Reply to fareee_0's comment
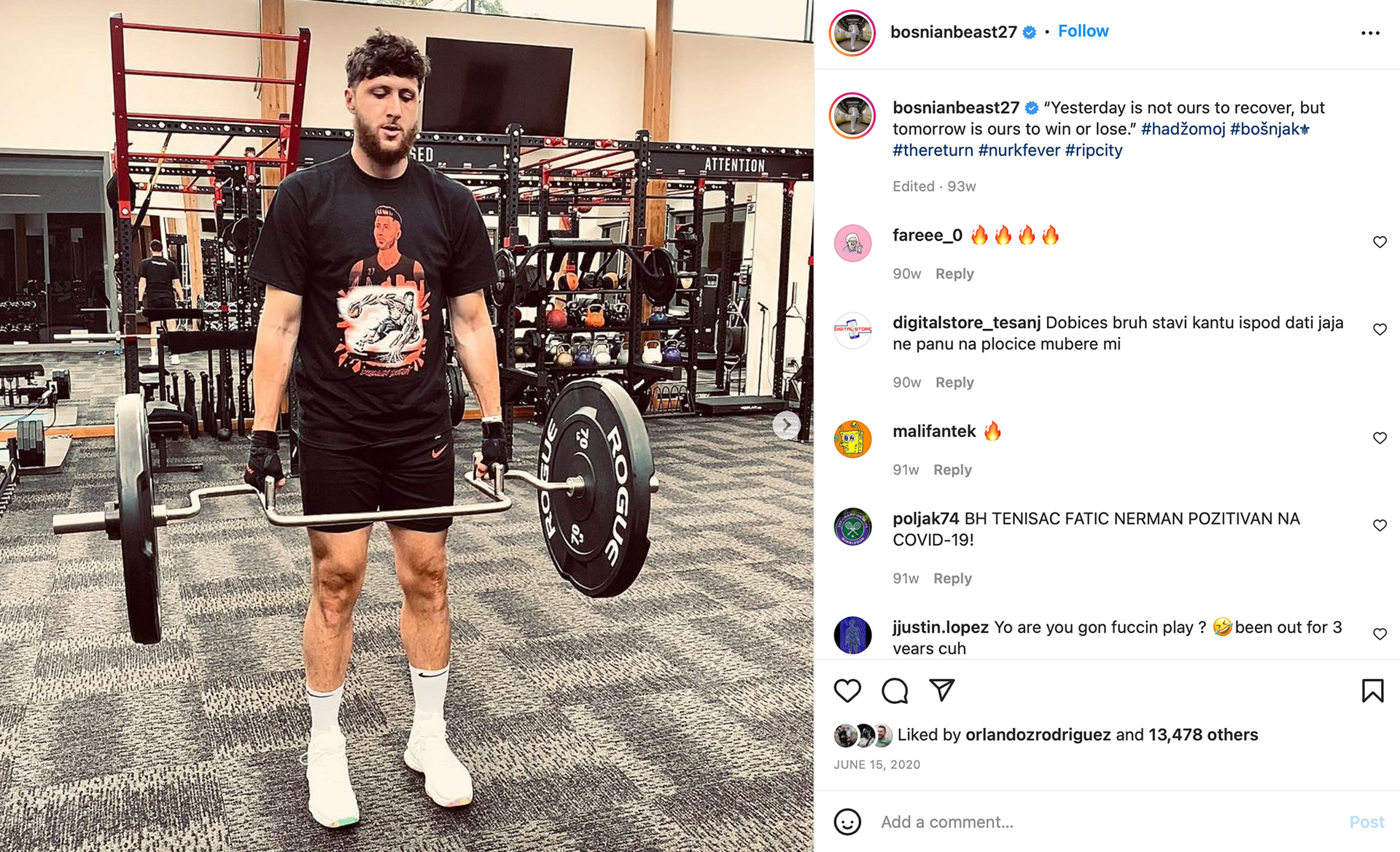Image resolution: width=1400 pixels, height=852 pixels. 954,274
